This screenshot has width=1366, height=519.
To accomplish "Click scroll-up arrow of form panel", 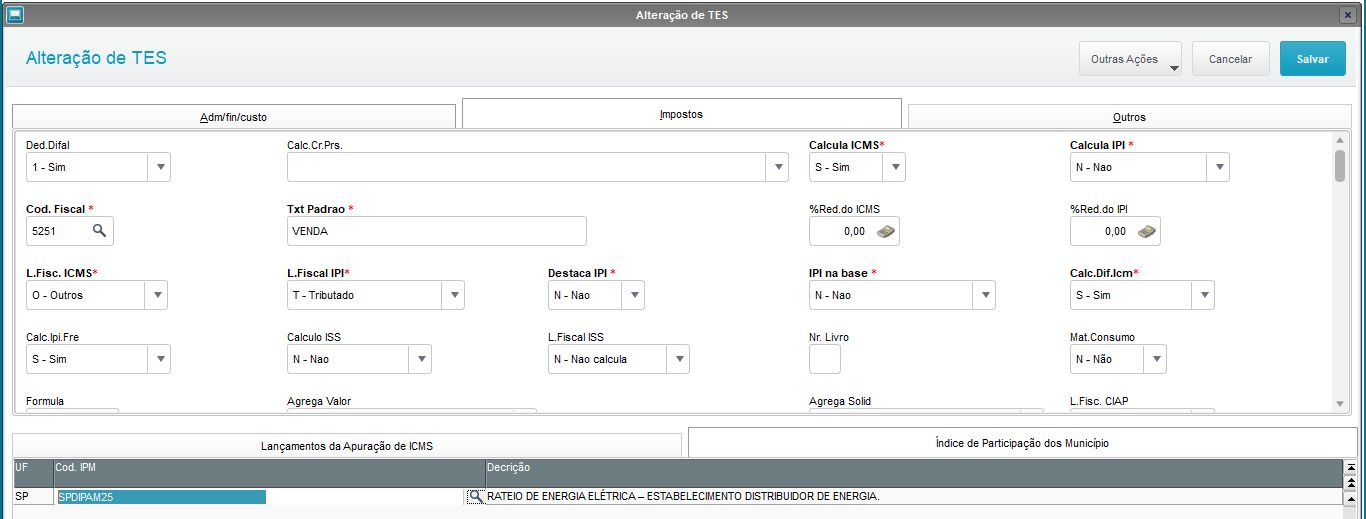I will click(x=1340, y=141).
